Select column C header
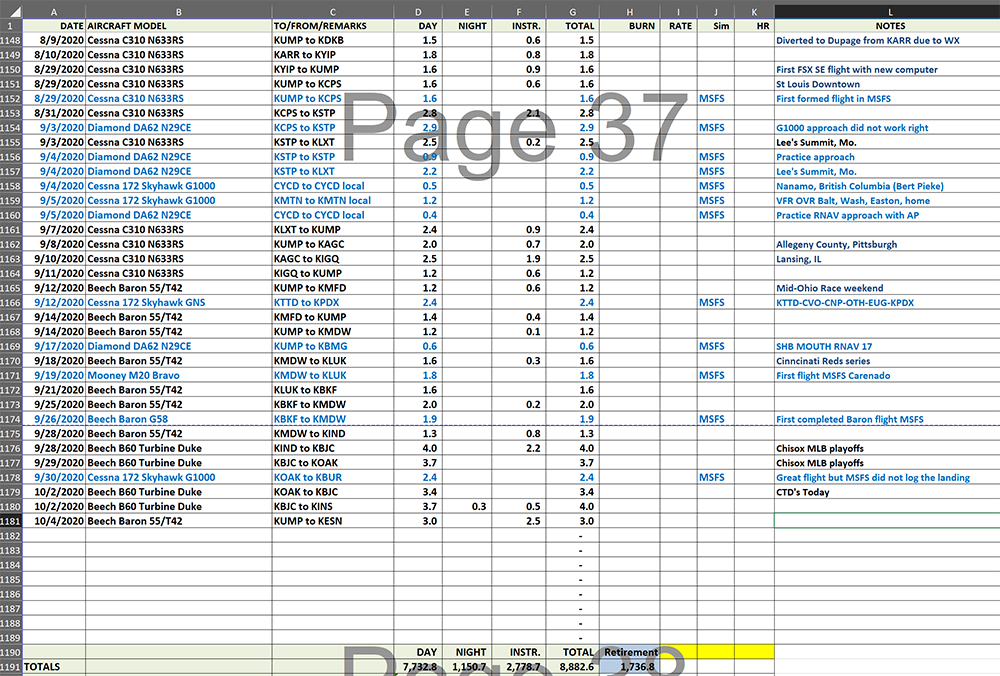1000x676 pixels. click(x=333, y=11)
